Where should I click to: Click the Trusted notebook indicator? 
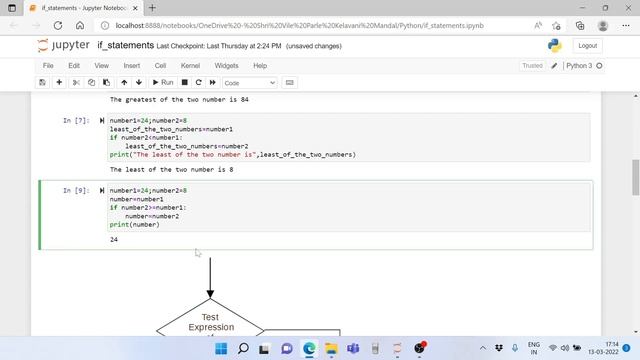532,66
